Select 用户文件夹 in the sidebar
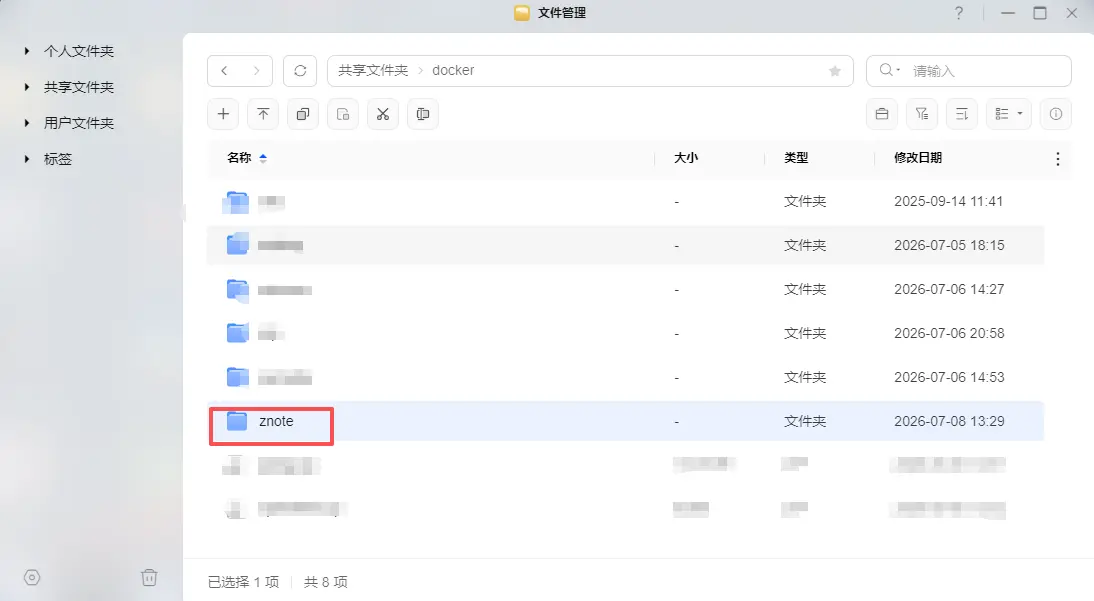1094x601 pixels. 79,123
